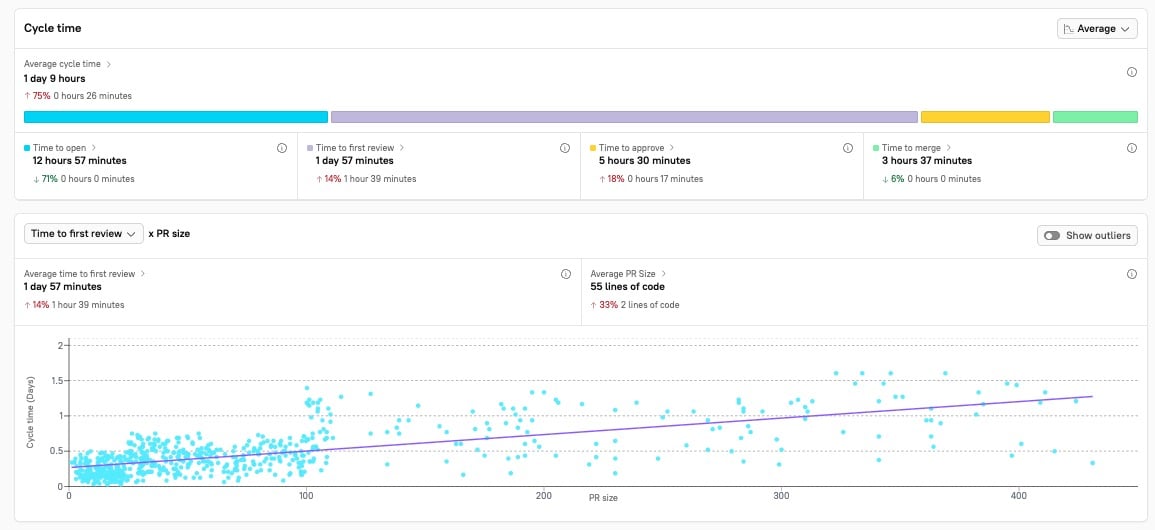Click the Average time to first review label
This screenshot has height=530, width=1155.
pos(80,273)
